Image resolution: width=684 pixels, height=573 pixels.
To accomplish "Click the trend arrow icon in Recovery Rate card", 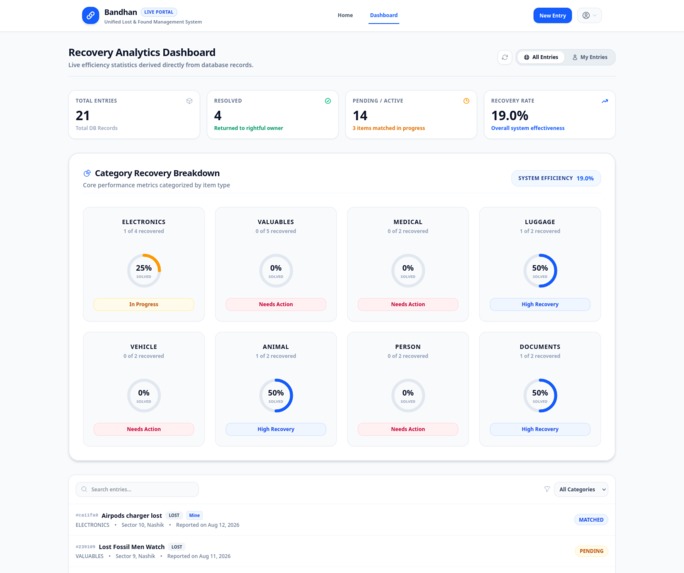I will (605, 101).
